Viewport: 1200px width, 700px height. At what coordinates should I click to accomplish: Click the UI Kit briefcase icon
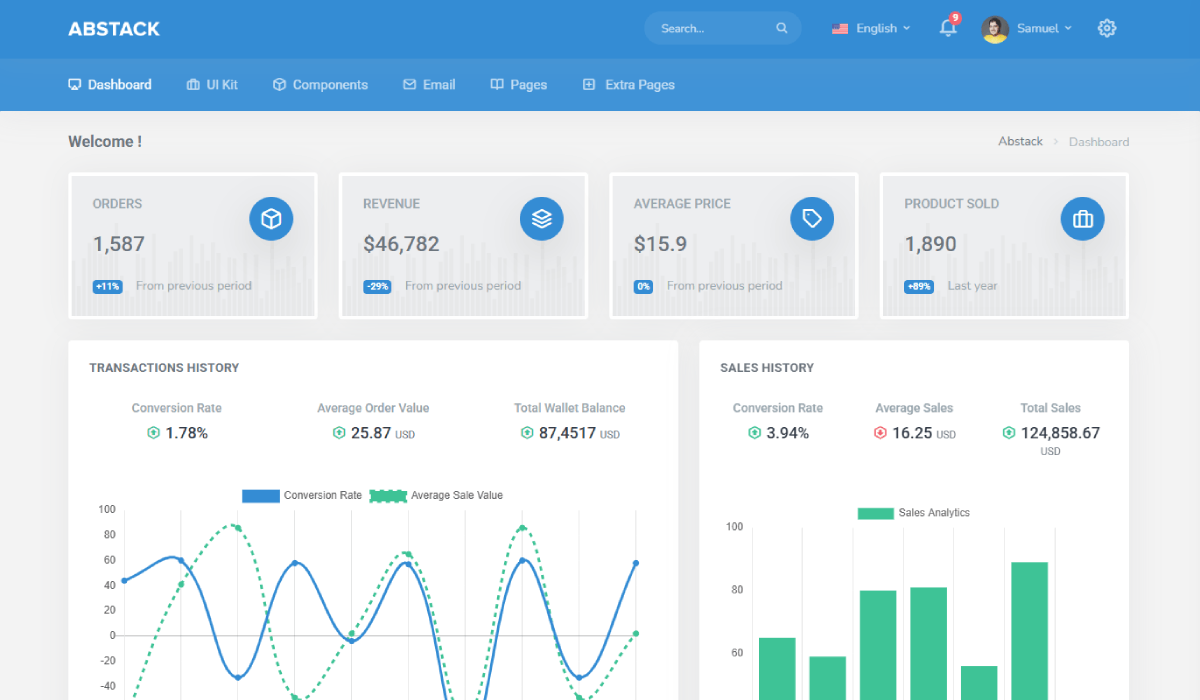tap(193, 85)
